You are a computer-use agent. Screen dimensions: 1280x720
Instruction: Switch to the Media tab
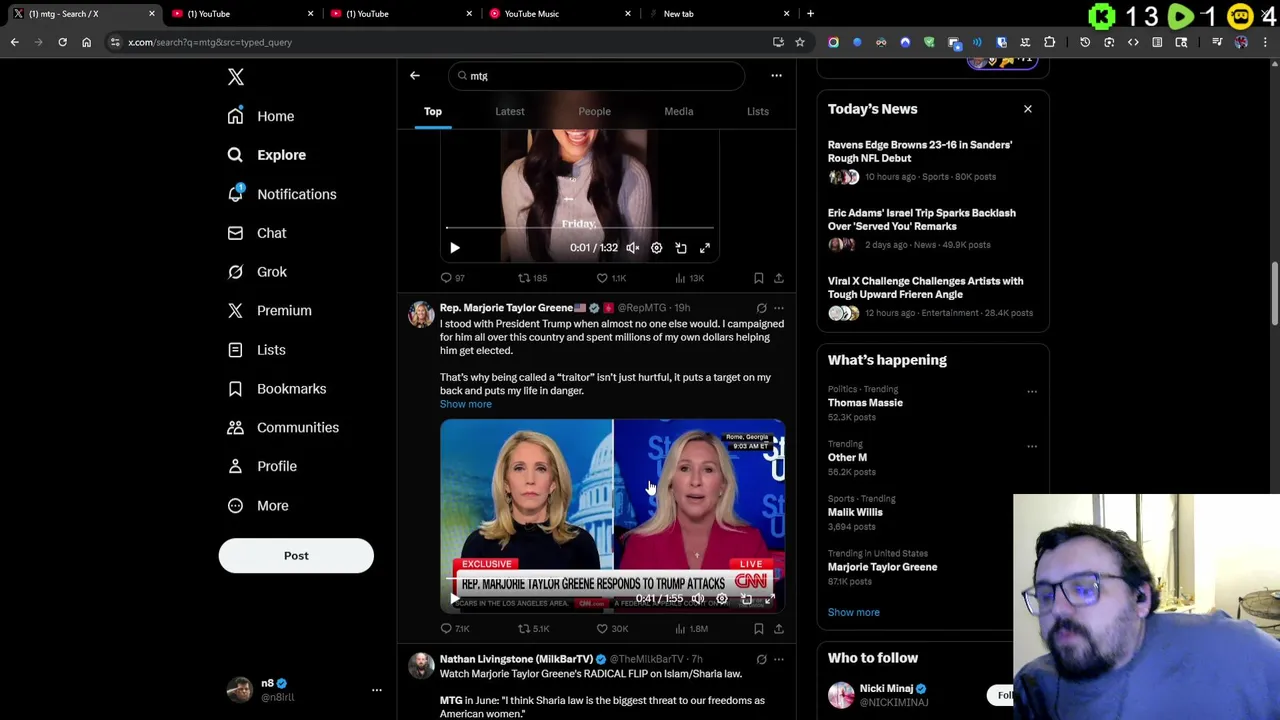click(x=679, y=111)
